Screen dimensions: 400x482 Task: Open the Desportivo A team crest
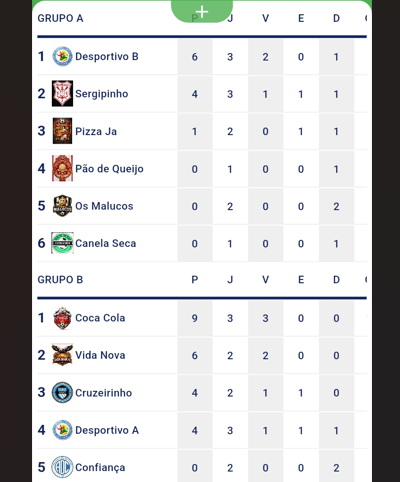62,430
